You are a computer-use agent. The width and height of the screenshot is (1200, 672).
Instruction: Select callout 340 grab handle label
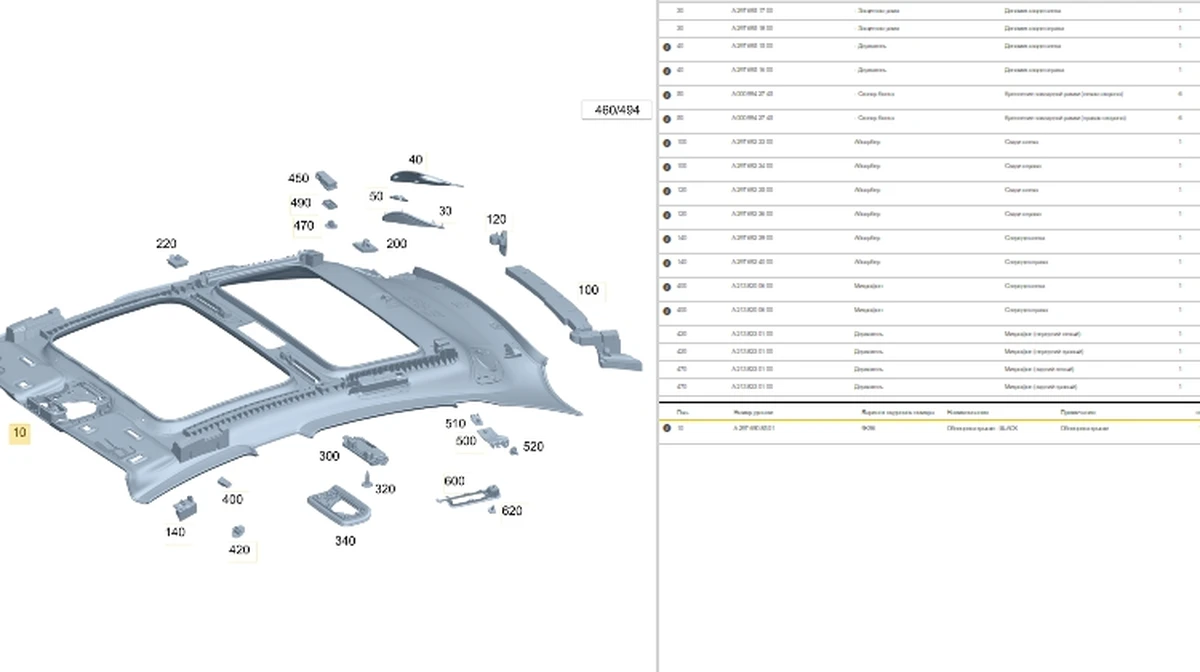point(345,541)
